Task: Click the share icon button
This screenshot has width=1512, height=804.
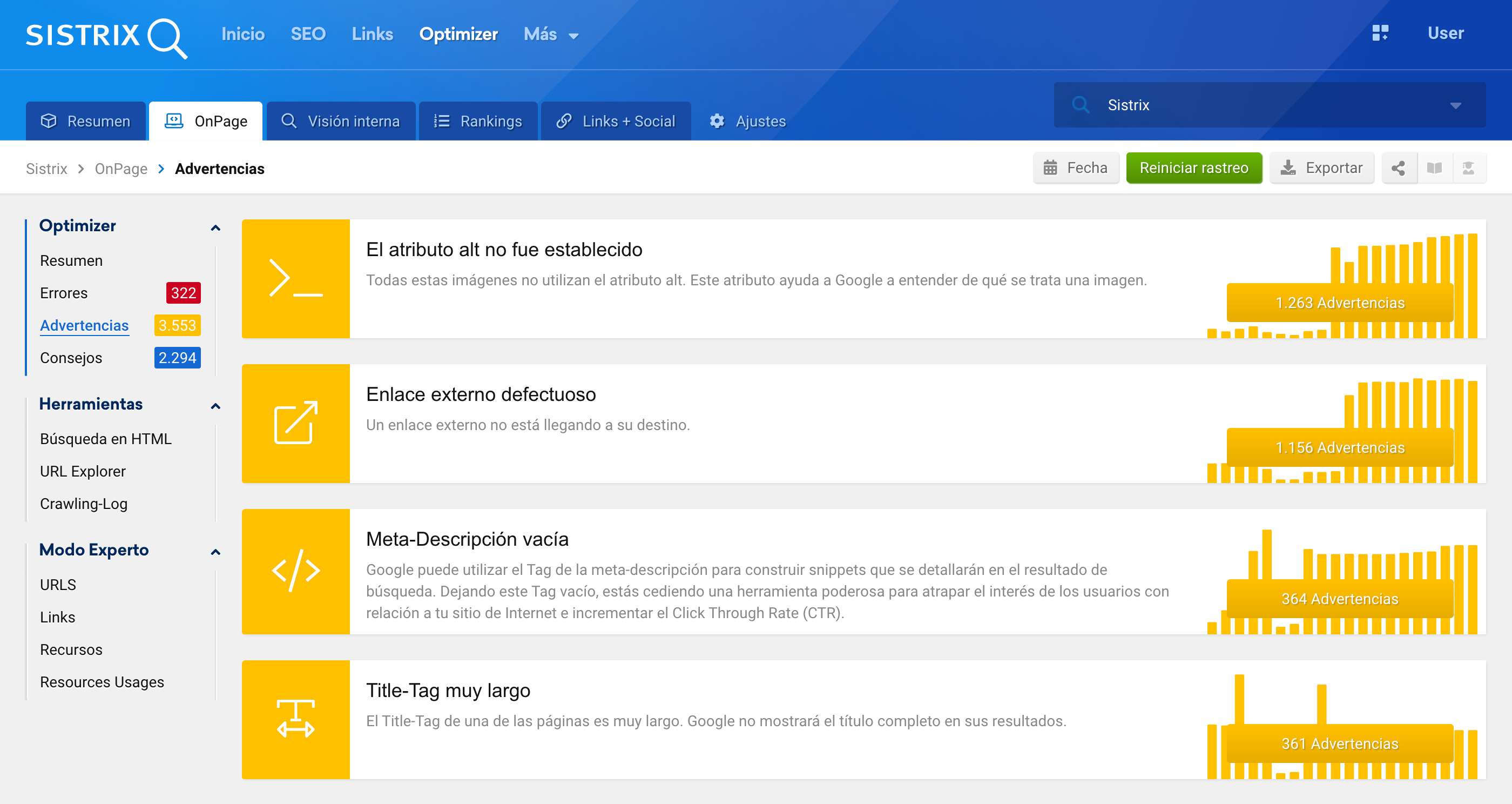Action: pyautogui.click(x=1398, y=168)
